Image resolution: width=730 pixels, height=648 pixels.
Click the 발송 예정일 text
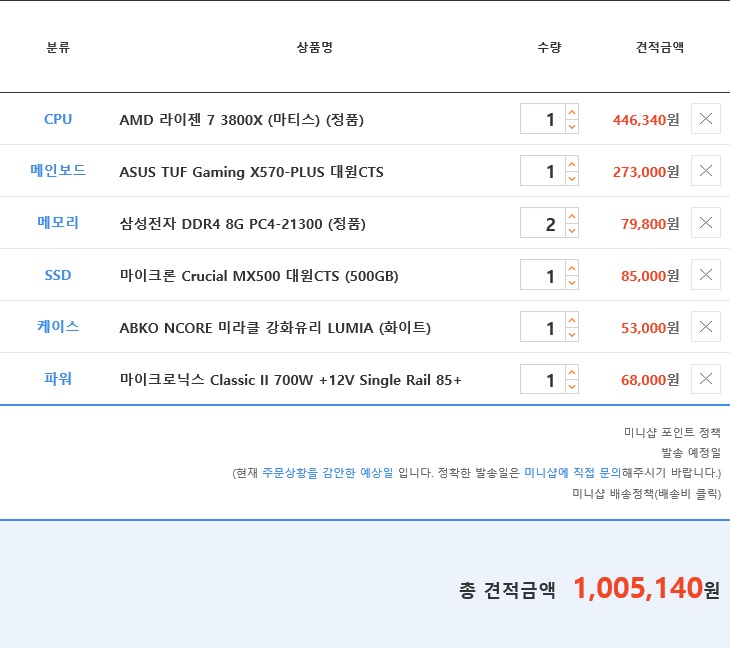pyautogui.click(x=691, y=452)
